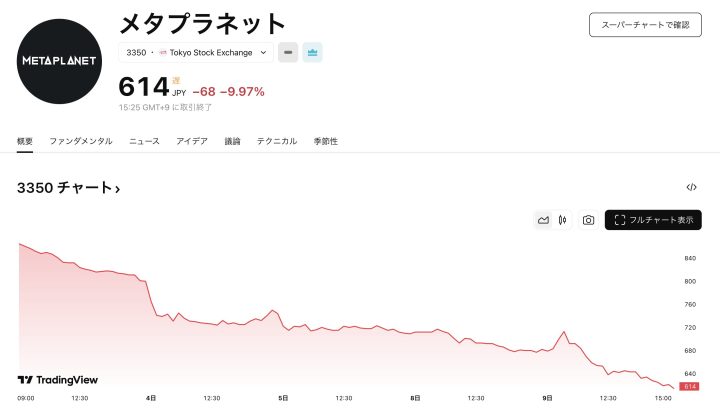Click the Metaplanet company logo
Image resolution: width=720 pixels, height=416 pixels.
point(60,61)
